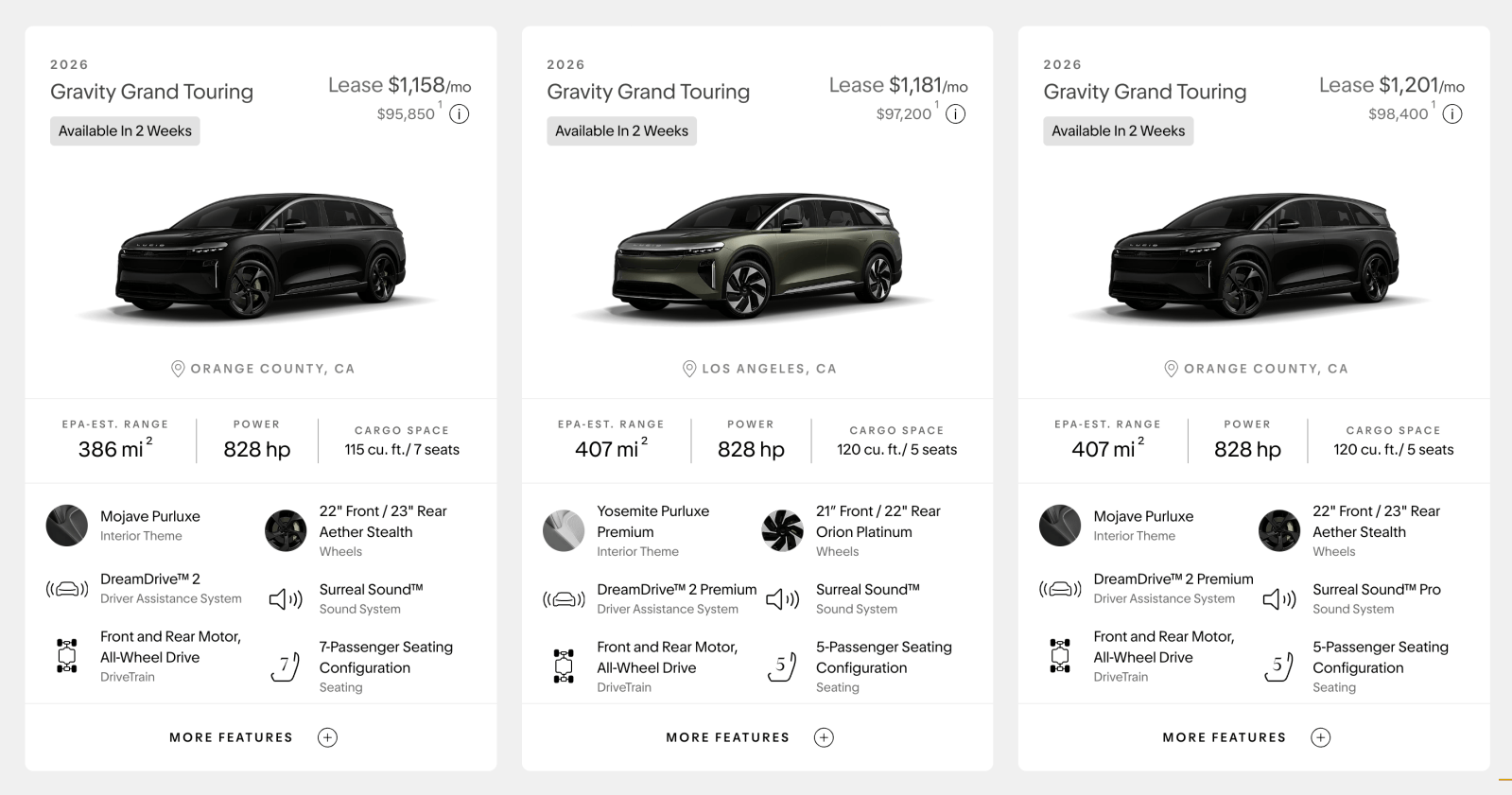The image size is (1512, 795).
Task: Click Aether Stealth wheel icon on $1,201/mo card
Action: [1279, 530]
